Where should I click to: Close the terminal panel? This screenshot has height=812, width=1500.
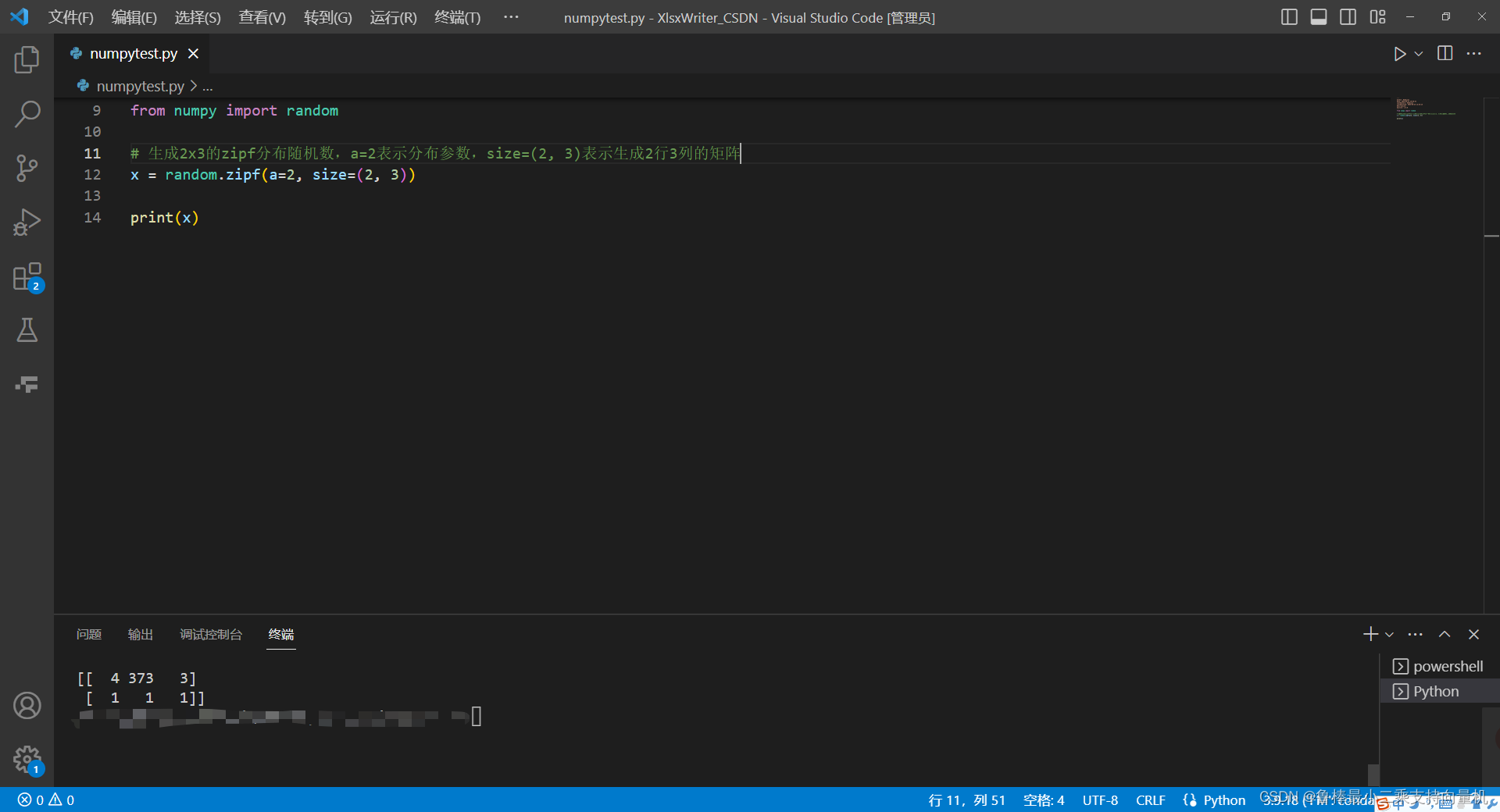click(x=1473, y=634)
